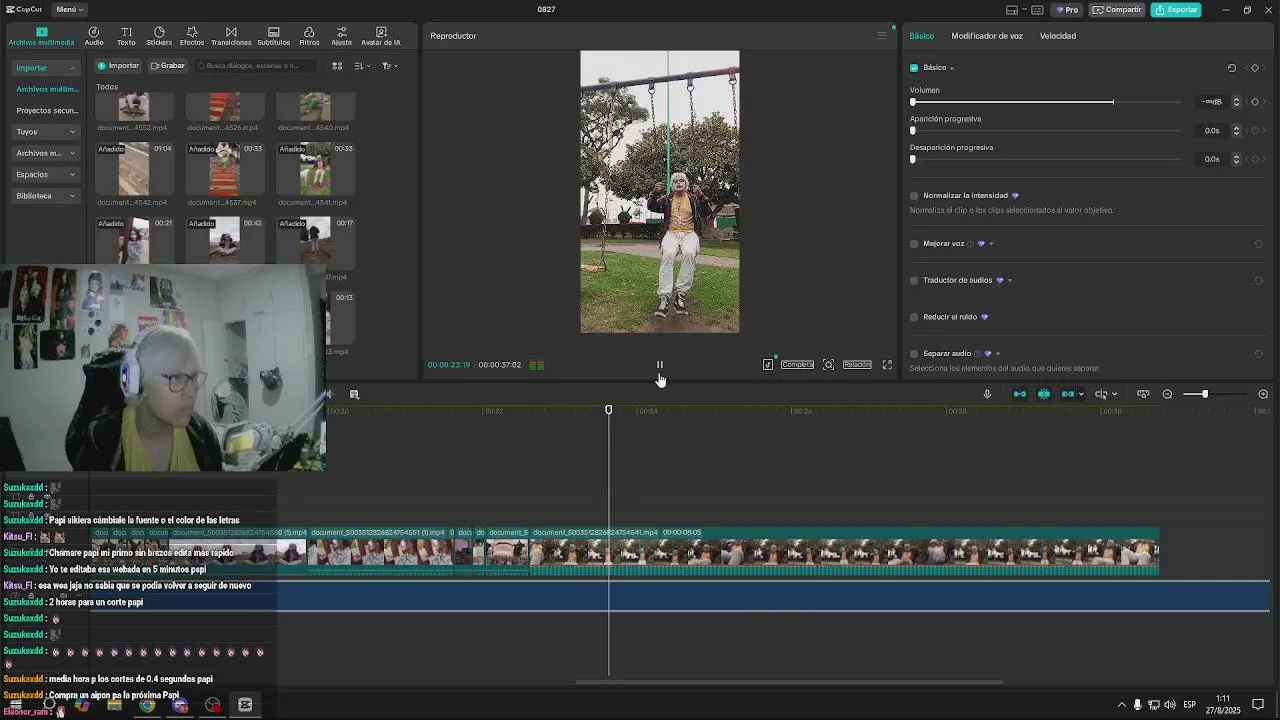Switch to the Velocidad tab
This screenshot has height=720, width=1280.
point(1058,36)
